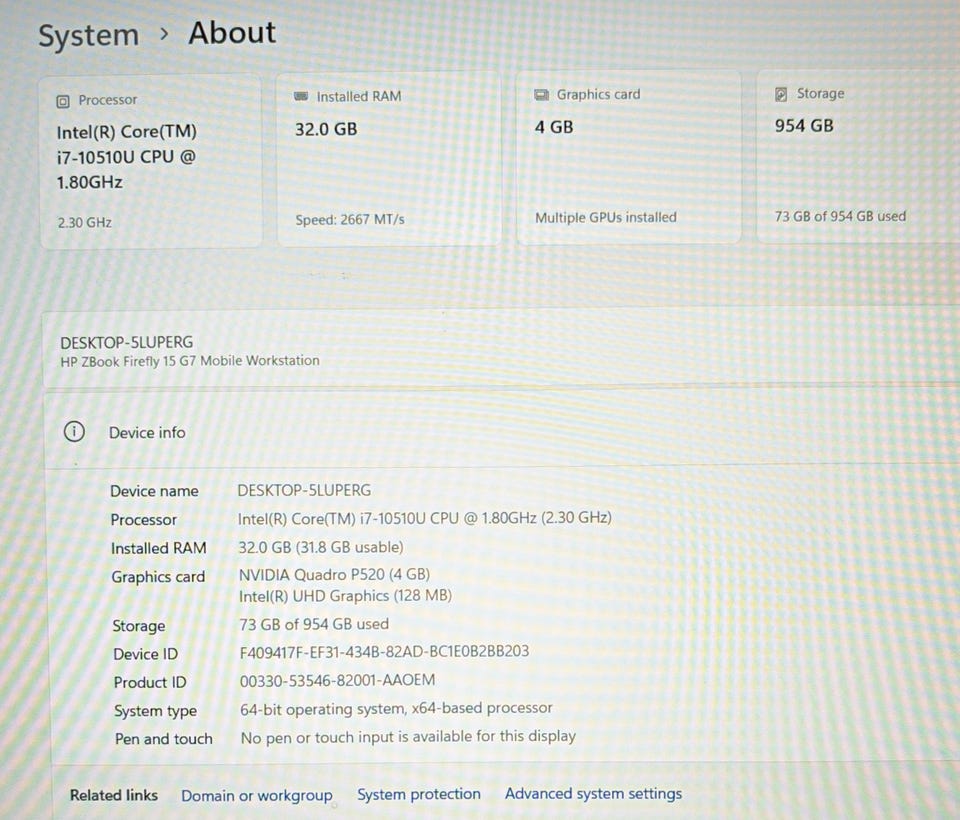Click the Graphics card icon

(x=541, y=95)
